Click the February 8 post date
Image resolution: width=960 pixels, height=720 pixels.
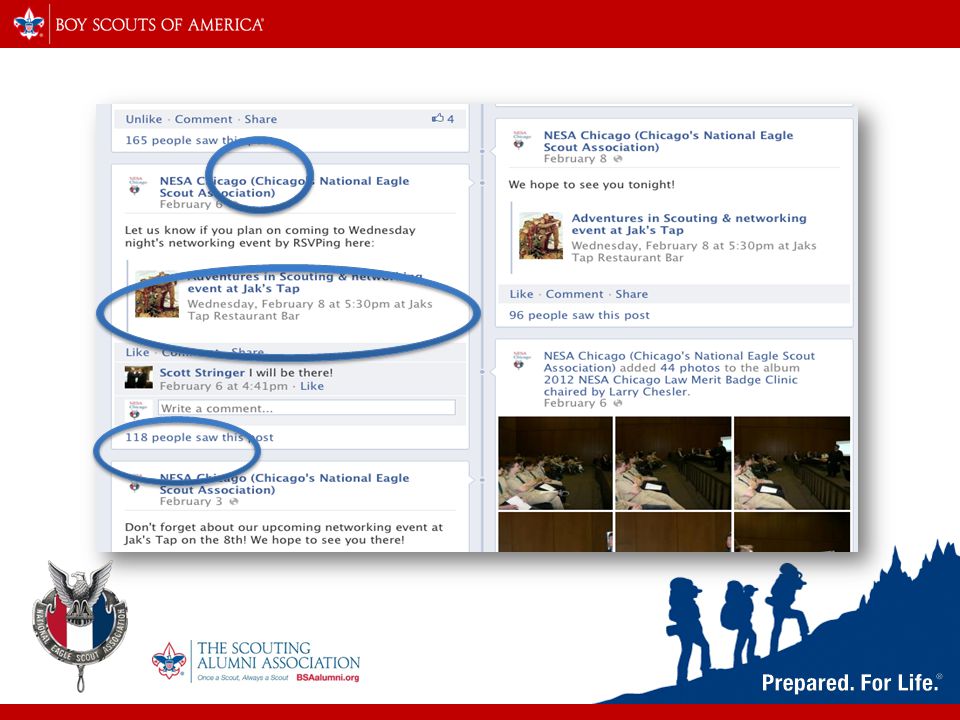[x=575, y=159]
